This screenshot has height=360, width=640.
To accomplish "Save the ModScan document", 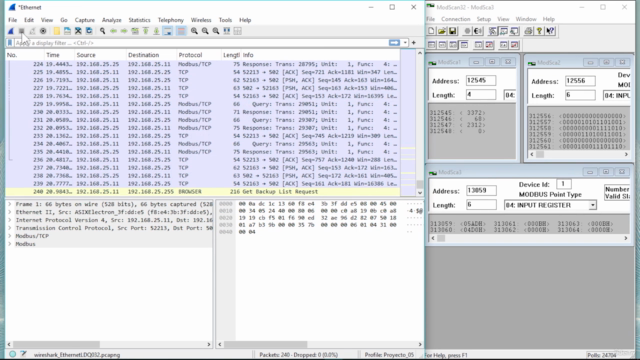I will tap(453, 31).
